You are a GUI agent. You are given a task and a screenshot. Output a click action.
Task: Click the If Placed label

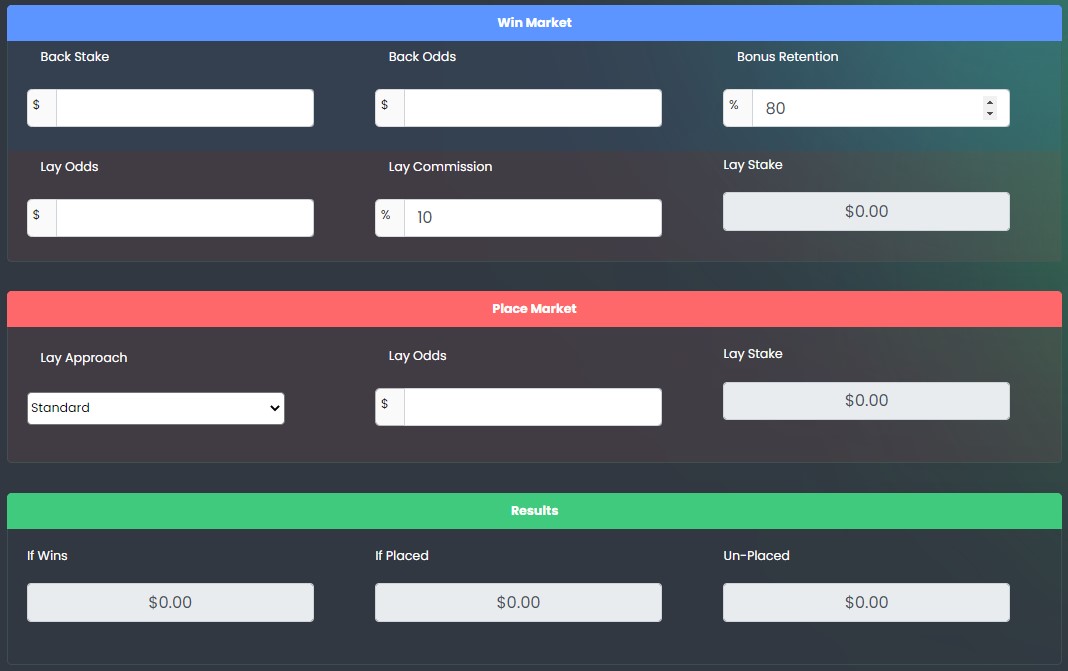402,555
